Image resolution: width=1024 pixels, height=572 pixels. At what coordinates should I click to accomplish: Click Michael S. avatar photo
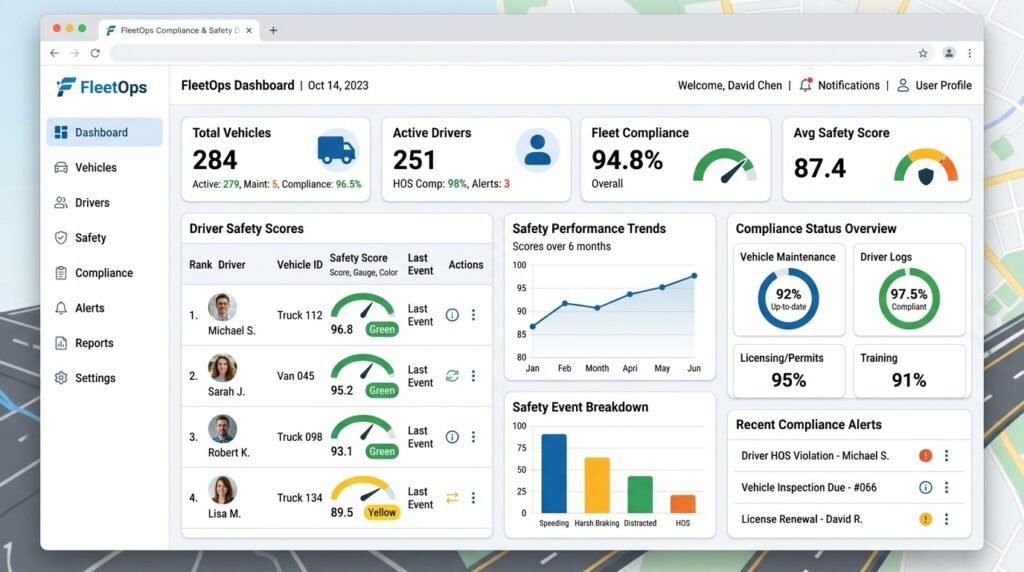coord(222,308)
